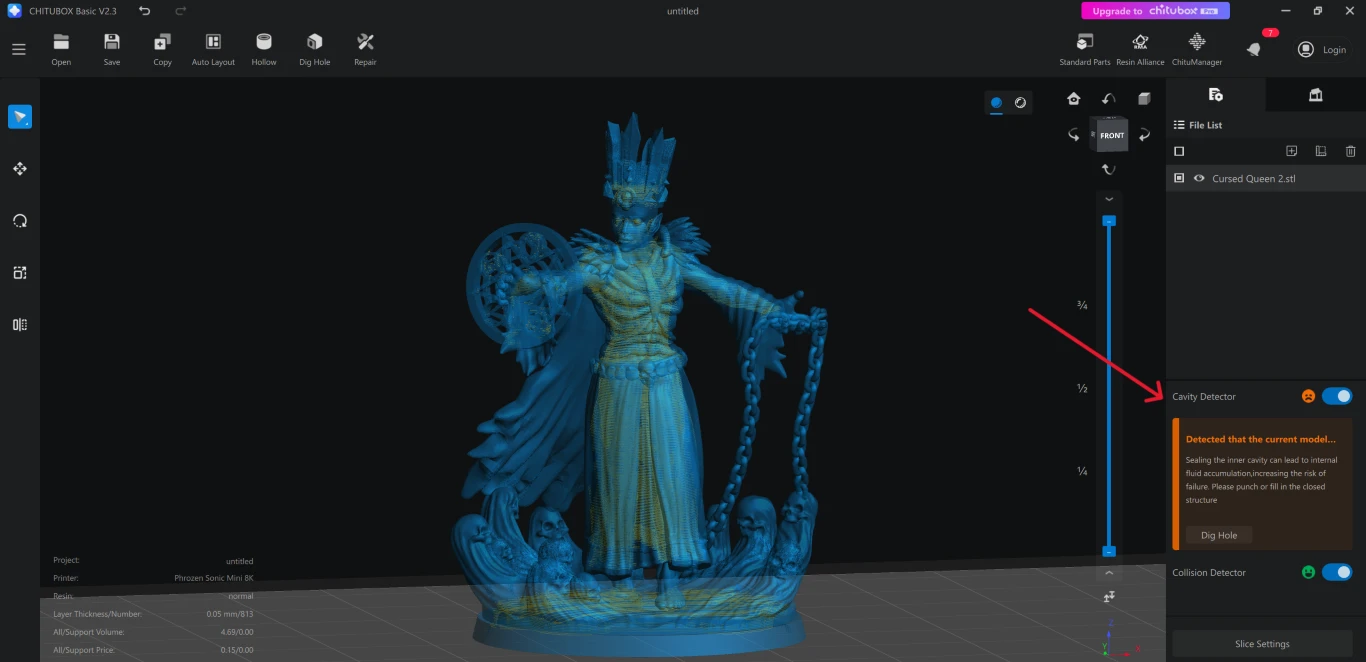The width and height of the screenshot is (1366, 662).
Task: Rotate view right with curved arrow
Action: pyautogui.click(x=1144, y=134)
